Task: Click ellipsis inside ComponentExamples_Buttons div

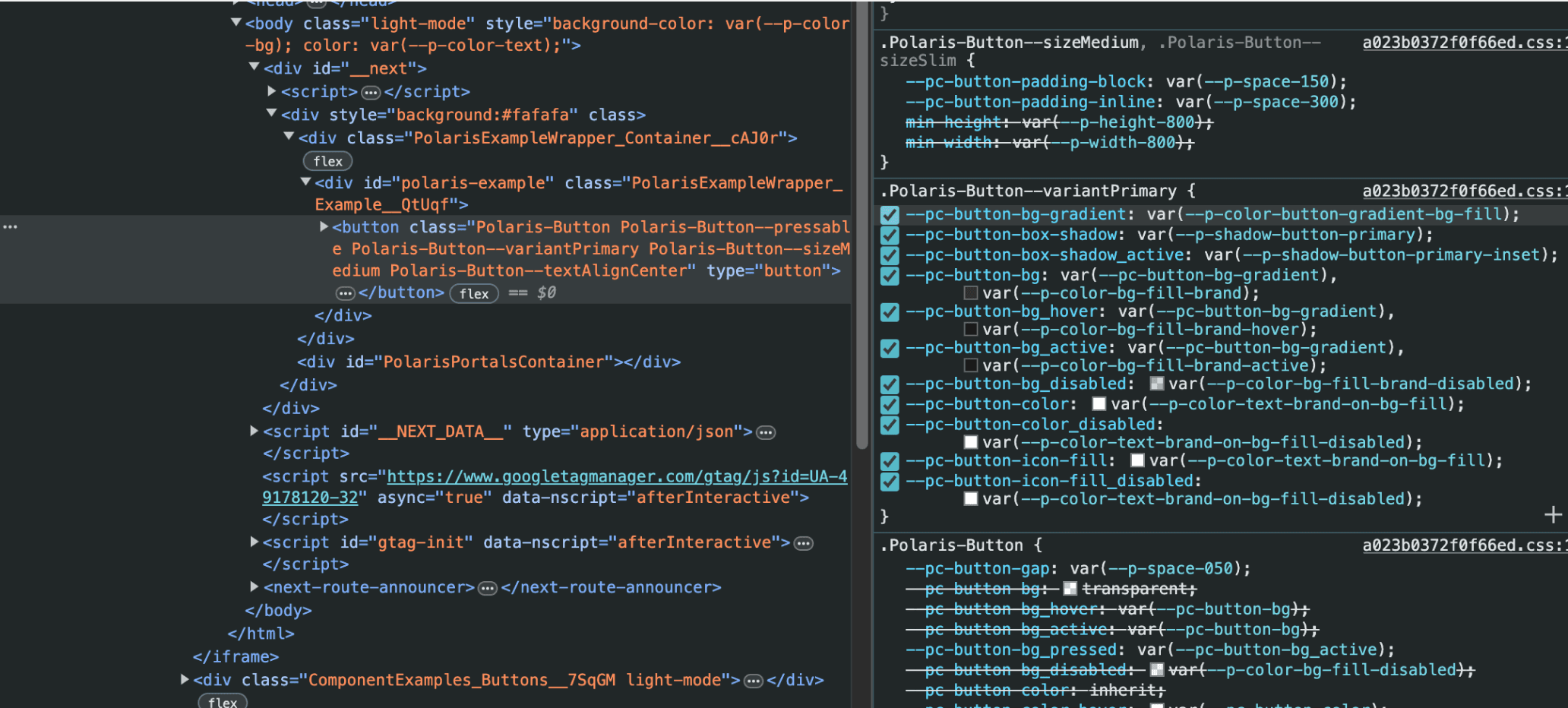Action: (x=754, y=681)
